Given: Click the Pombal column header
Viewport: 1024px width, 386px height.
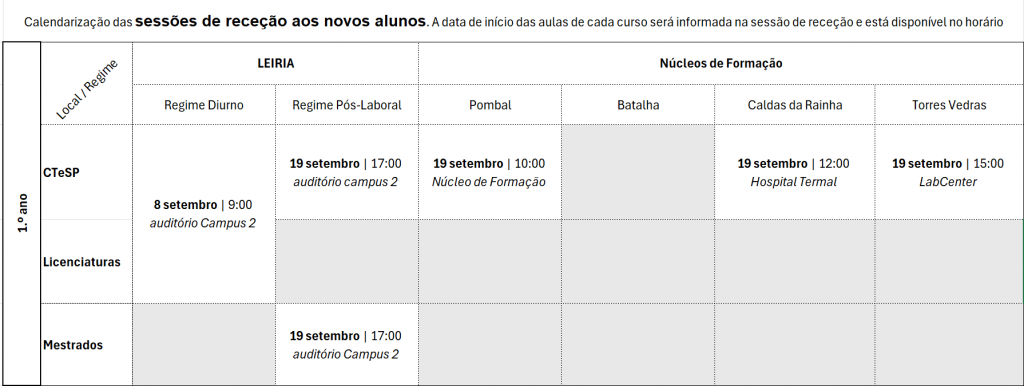Looking at the screenshot, I should tap(490, 105).
